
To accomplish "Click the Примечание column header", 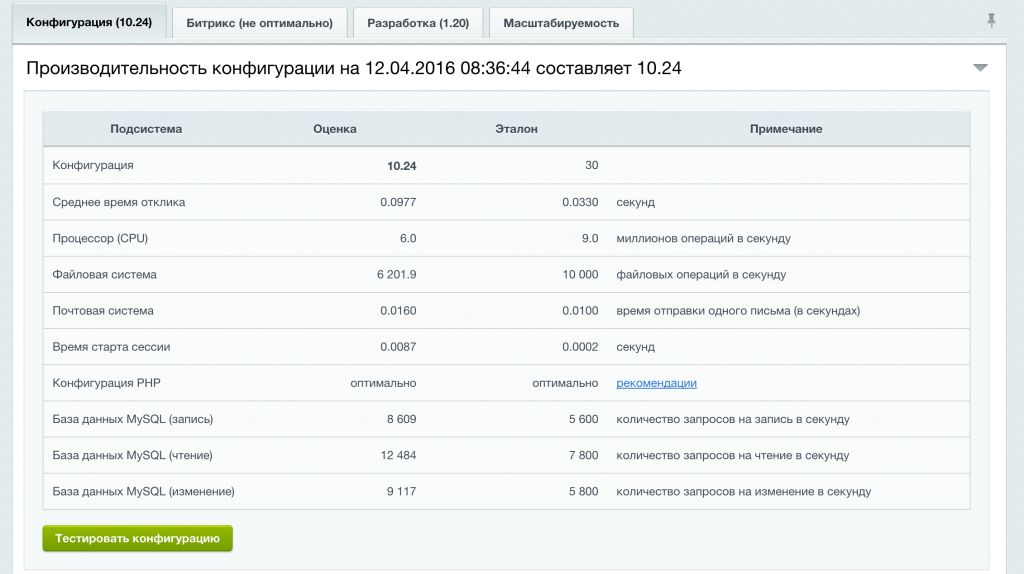I will tap(786, 129).
